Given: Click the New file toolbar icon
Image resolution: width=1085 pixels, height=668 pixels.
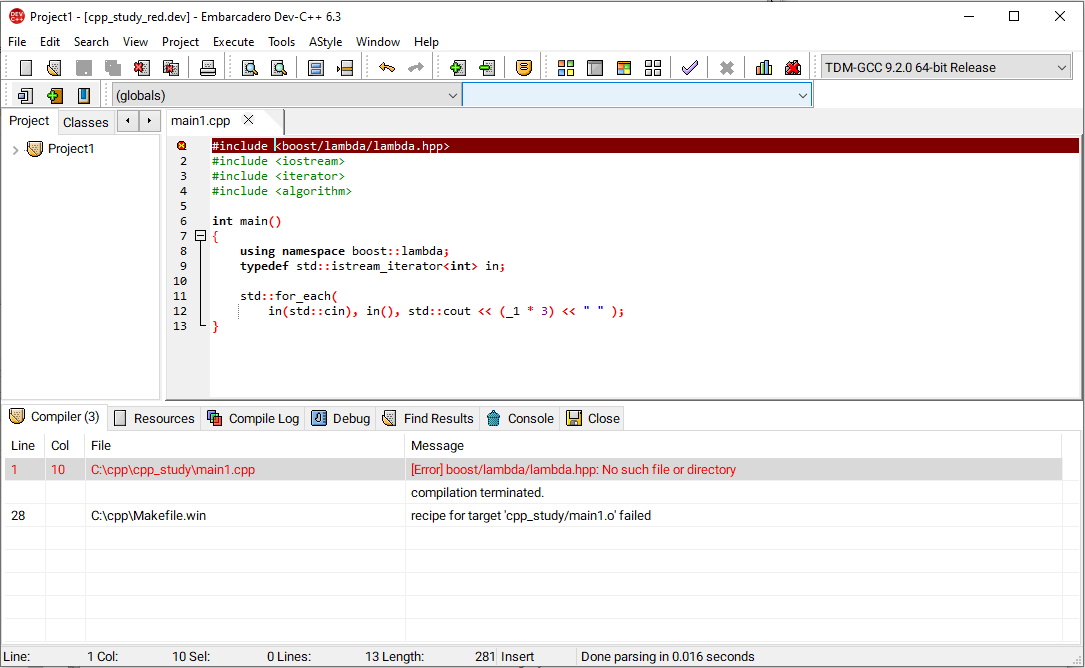Looking at the screenshot, I should point(26,68).
